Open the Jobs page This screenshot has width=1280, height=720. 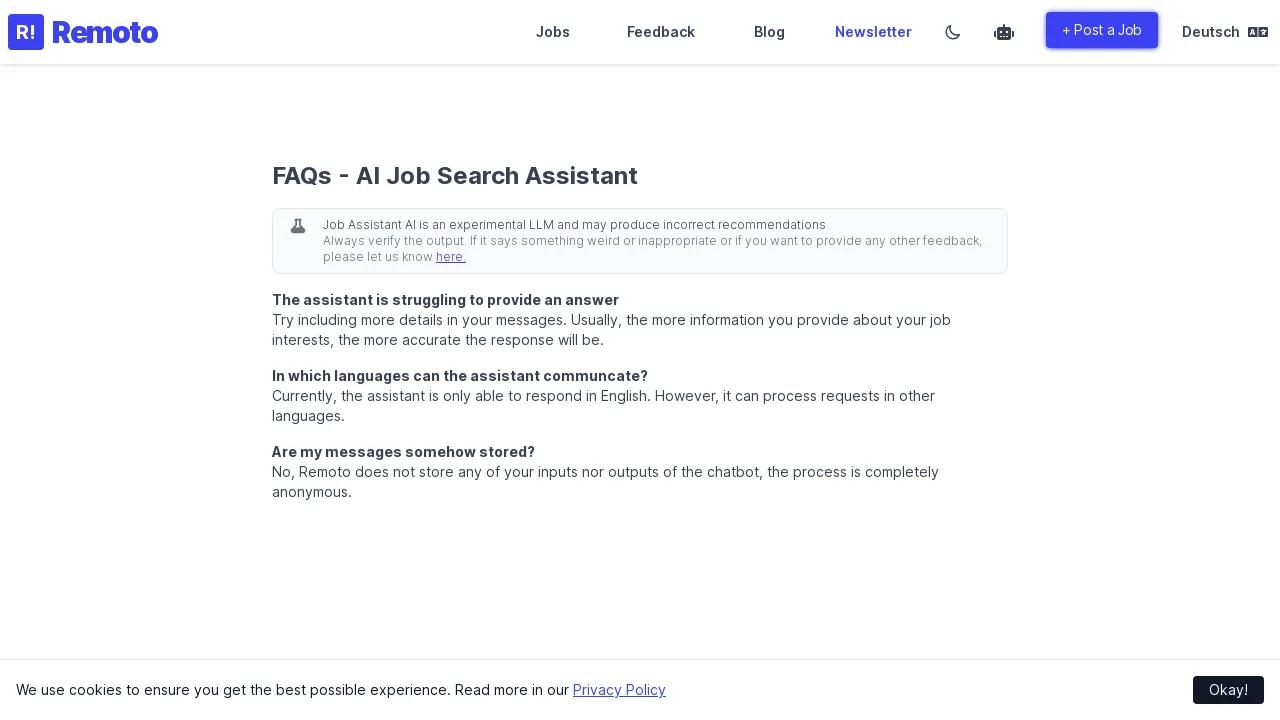pos(553,32)
